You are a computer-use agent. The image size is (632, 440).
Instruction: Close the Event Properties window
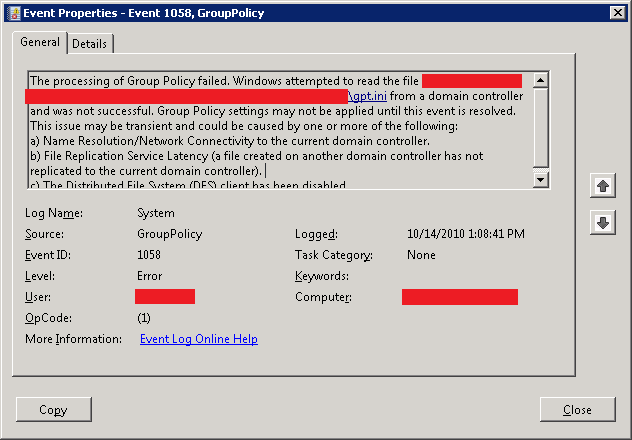tap(617, 13)
